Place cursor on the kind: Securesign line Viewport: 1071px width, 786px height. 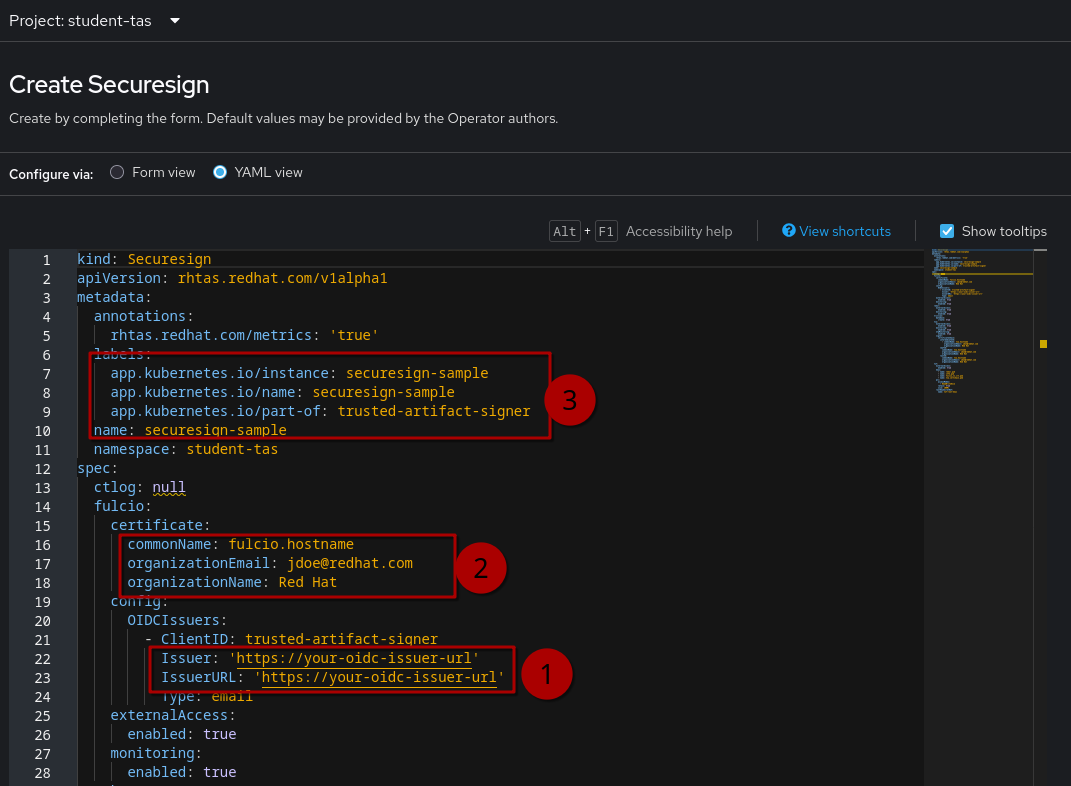click(144, 259)
